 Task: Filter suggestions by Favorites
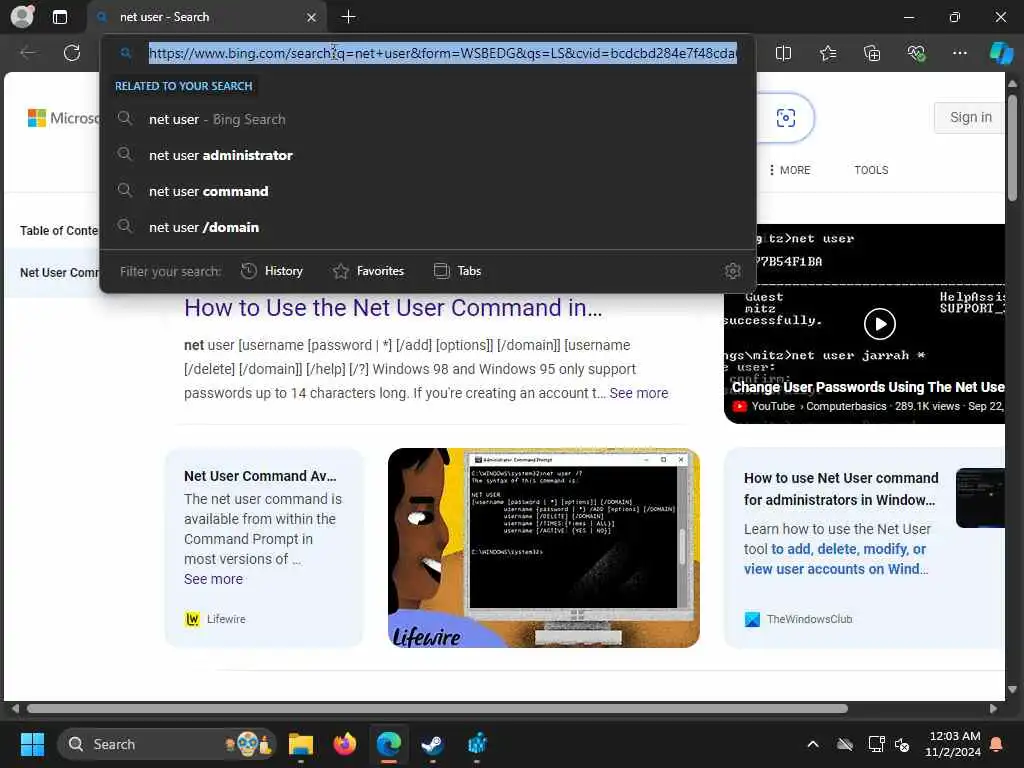click(368, 271)
